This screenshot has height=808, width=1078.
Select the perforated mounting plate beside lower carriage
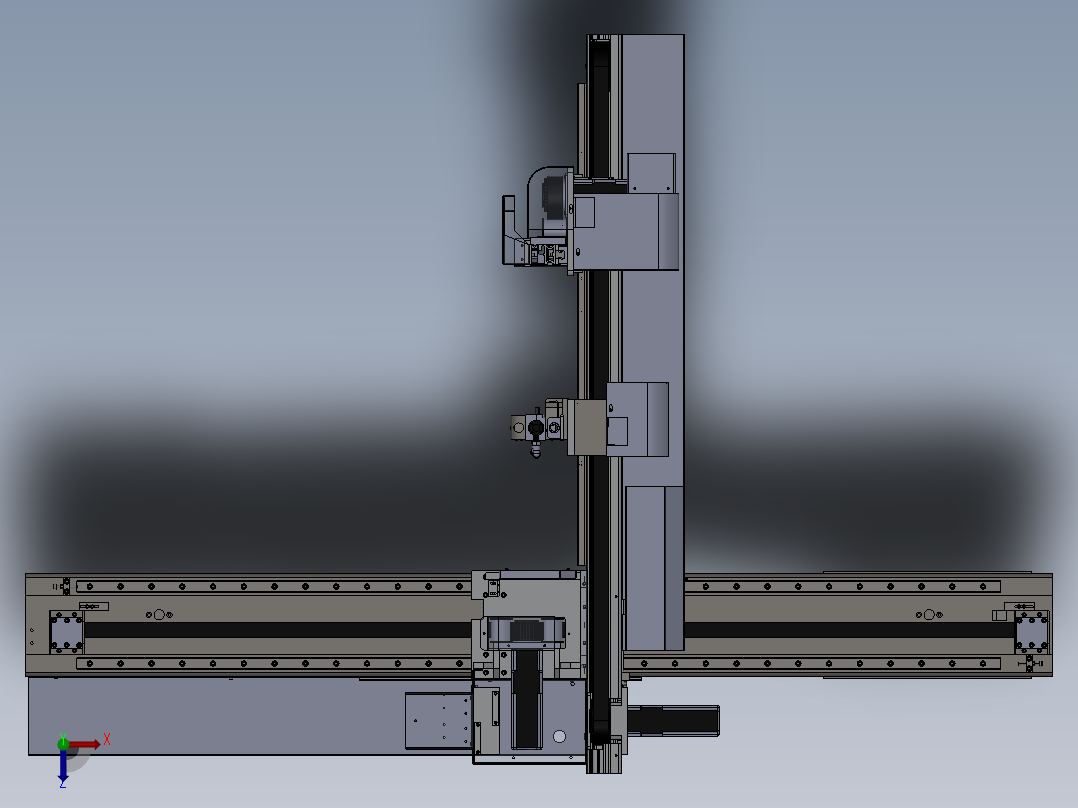click(x=438, y=721)
